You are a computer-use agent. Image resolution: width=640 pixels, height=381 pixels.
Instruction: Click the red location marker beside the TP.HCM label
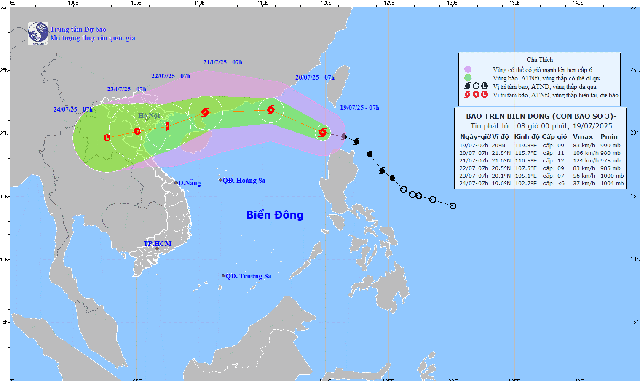click(x=157, y=248)
